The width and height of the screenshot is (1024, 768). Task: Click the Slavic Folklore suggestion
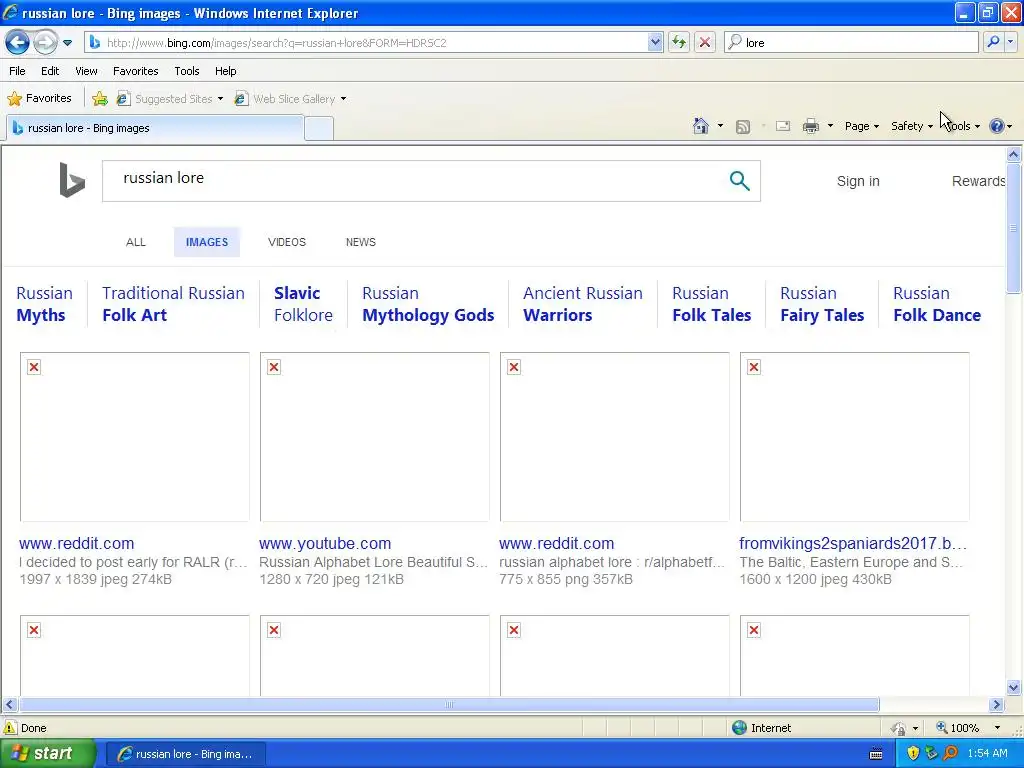(303, 304)
